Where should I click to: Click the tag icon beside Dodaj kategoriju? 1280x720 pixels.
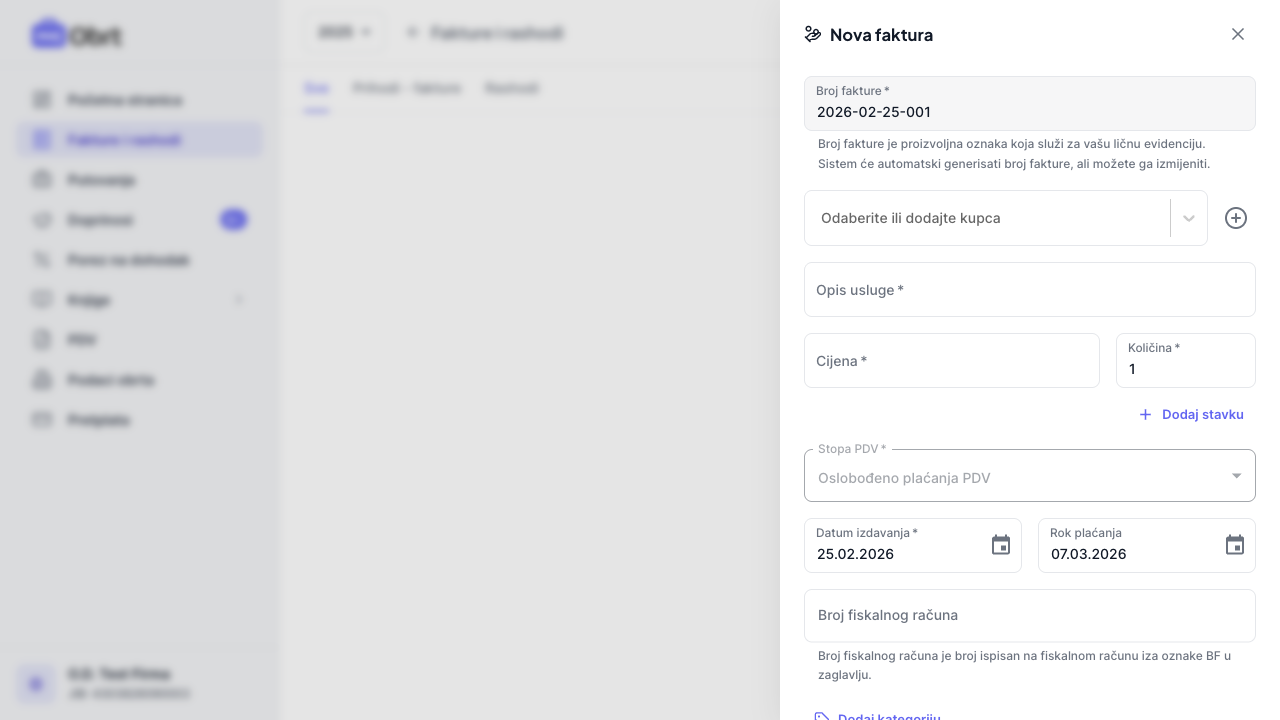click(822, 716)
